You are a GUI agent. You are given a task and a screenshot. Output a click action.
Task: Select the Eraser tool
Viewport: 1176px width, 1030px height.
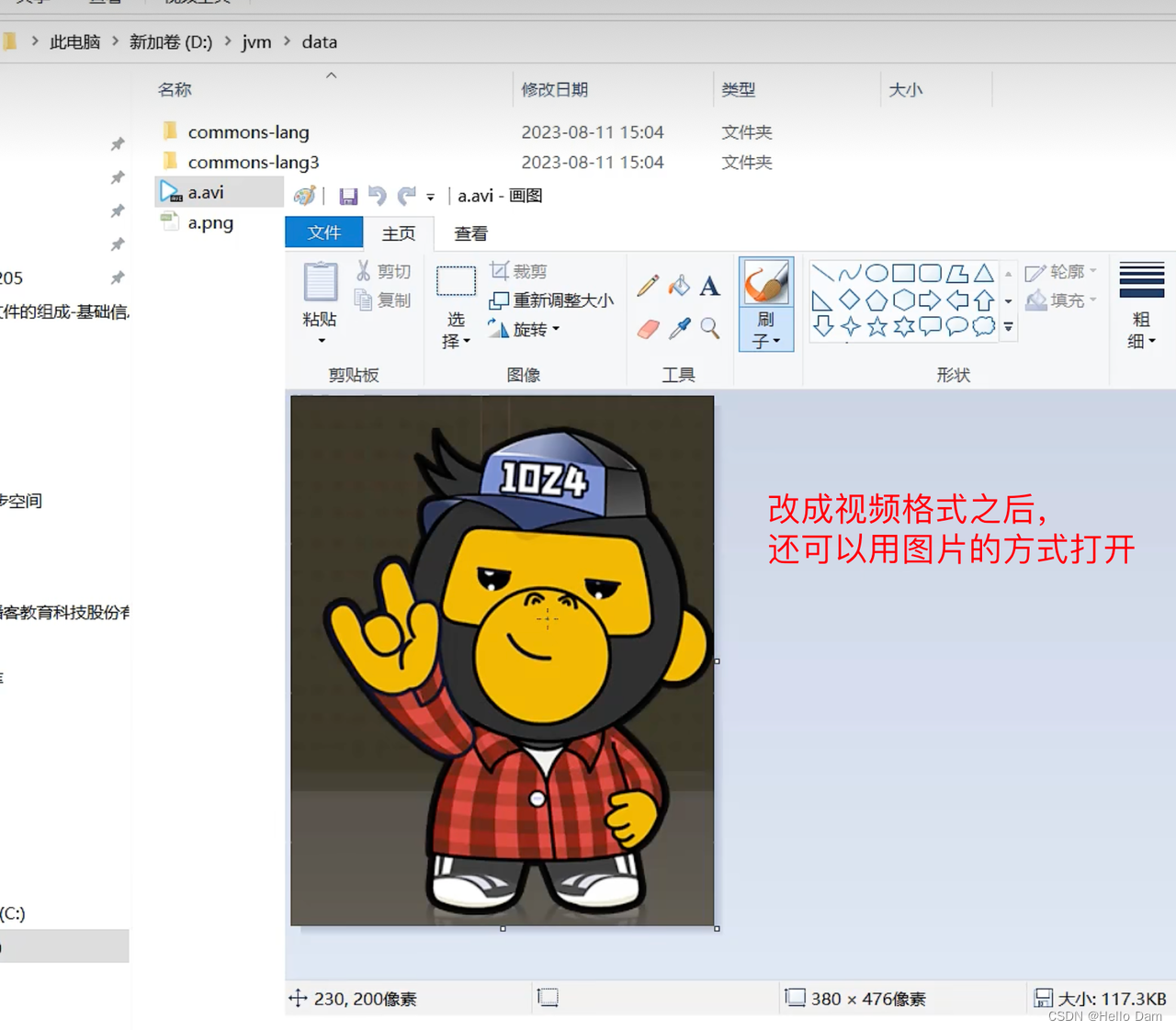[x=648, y=328]
